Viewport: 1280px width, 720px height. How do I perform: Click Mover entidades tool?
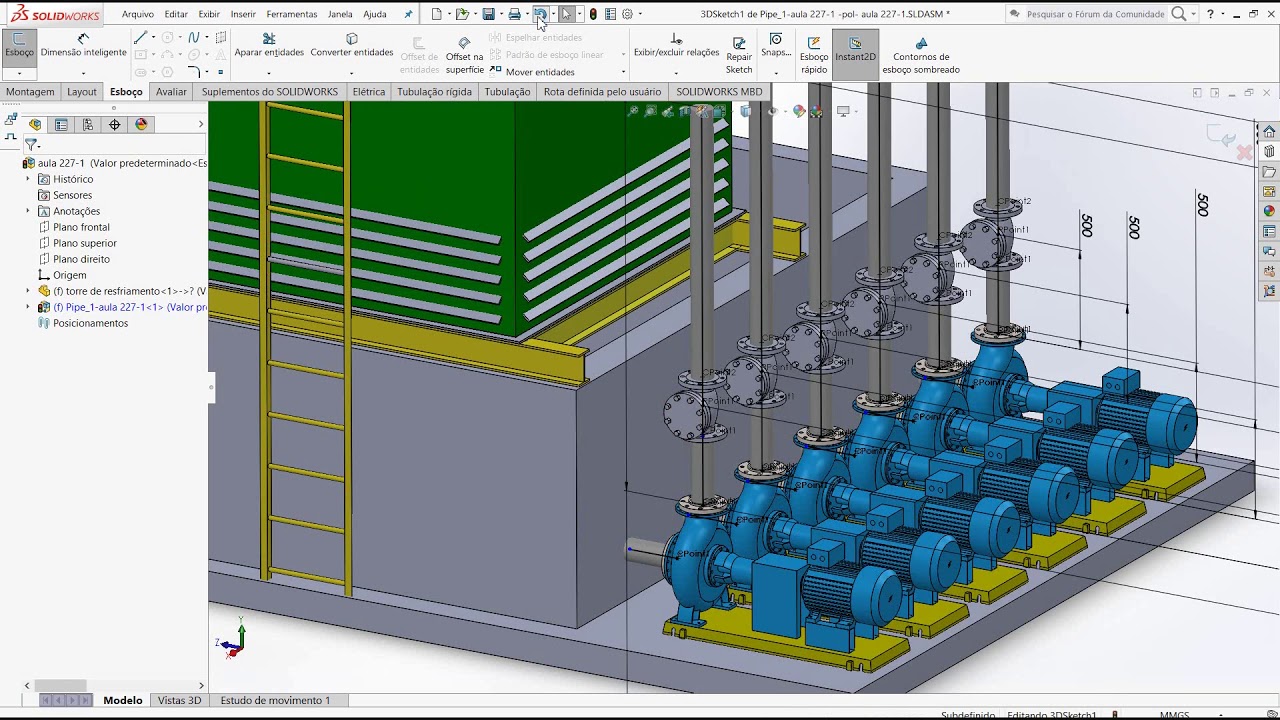(532, 72)
